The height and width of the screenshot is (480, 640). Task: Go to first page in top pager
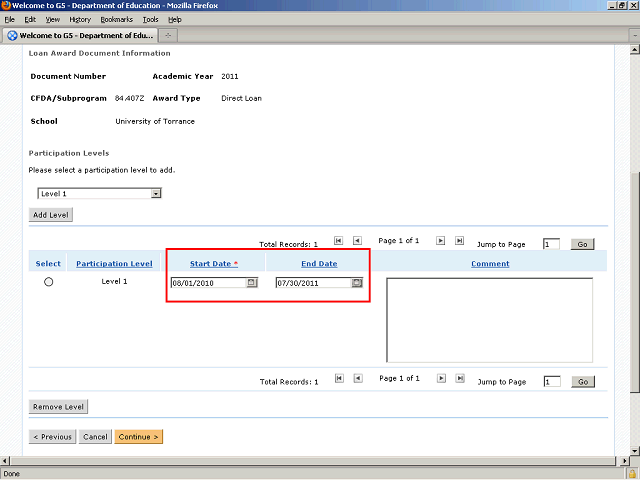tap(338, 240)
